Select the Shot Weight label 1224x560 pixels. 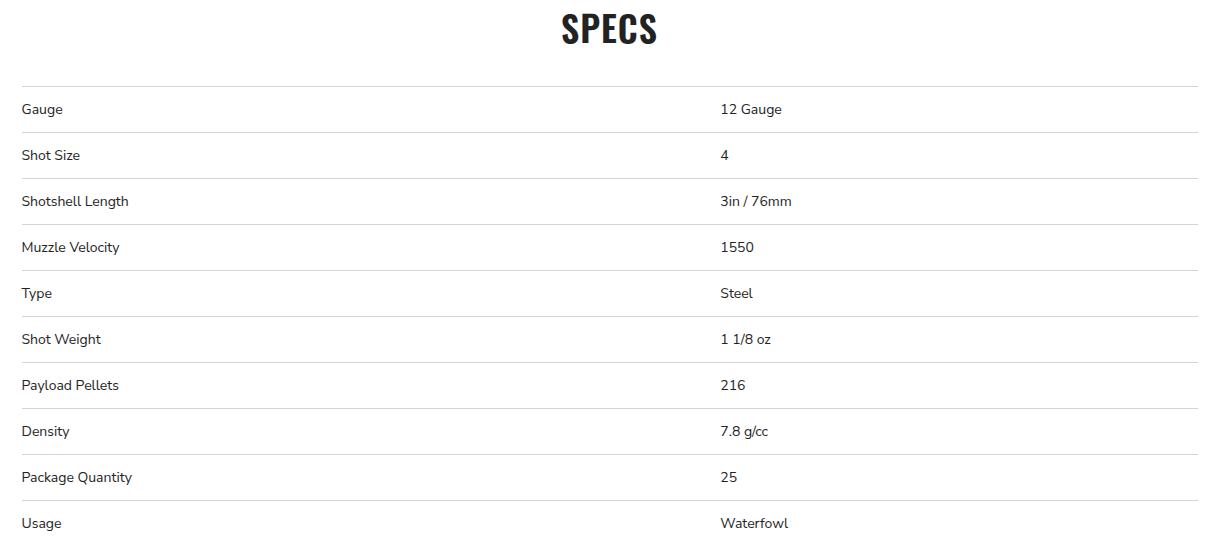(x=61, y=340)
